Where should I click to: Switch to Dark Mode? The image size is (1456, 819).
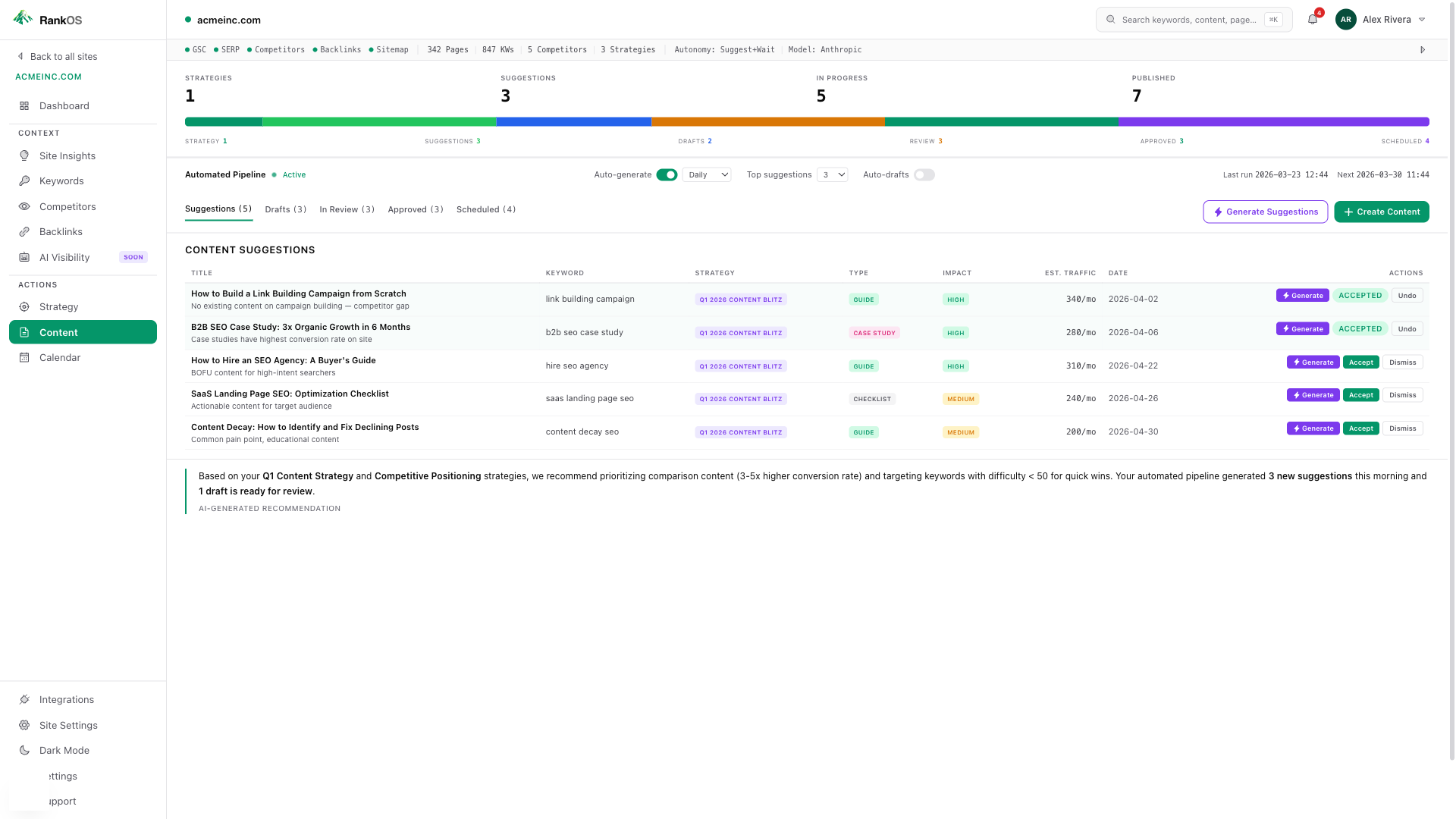click(64, 750)
